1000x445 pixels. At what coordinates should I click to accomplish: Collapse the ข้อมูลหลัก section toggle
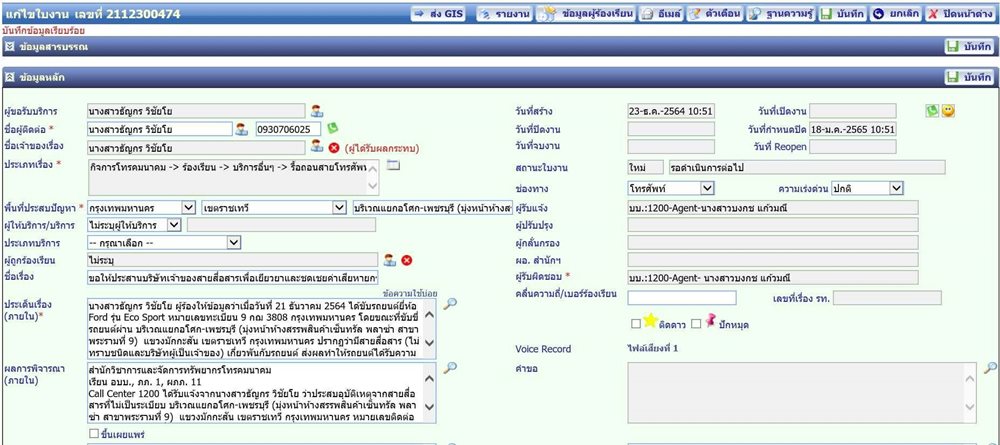coord(10,78)
